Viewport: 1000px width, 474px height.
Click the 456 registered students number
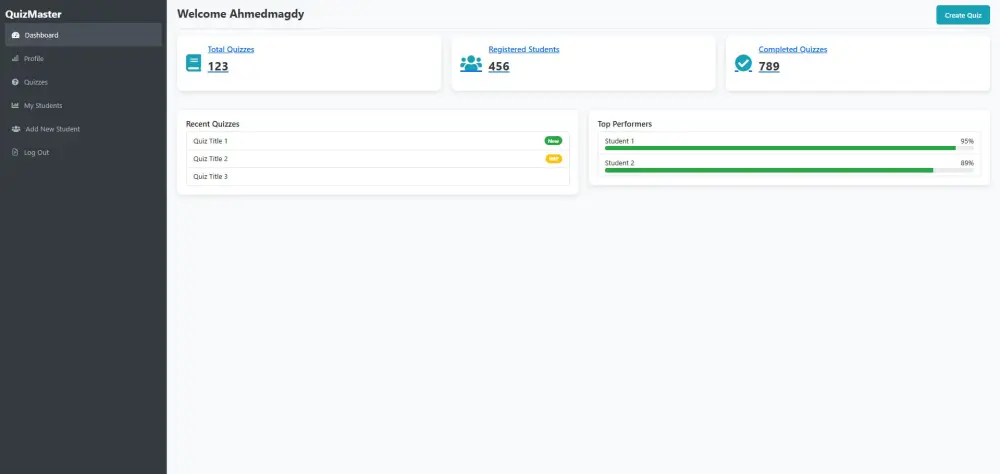[x=499, y=66]
